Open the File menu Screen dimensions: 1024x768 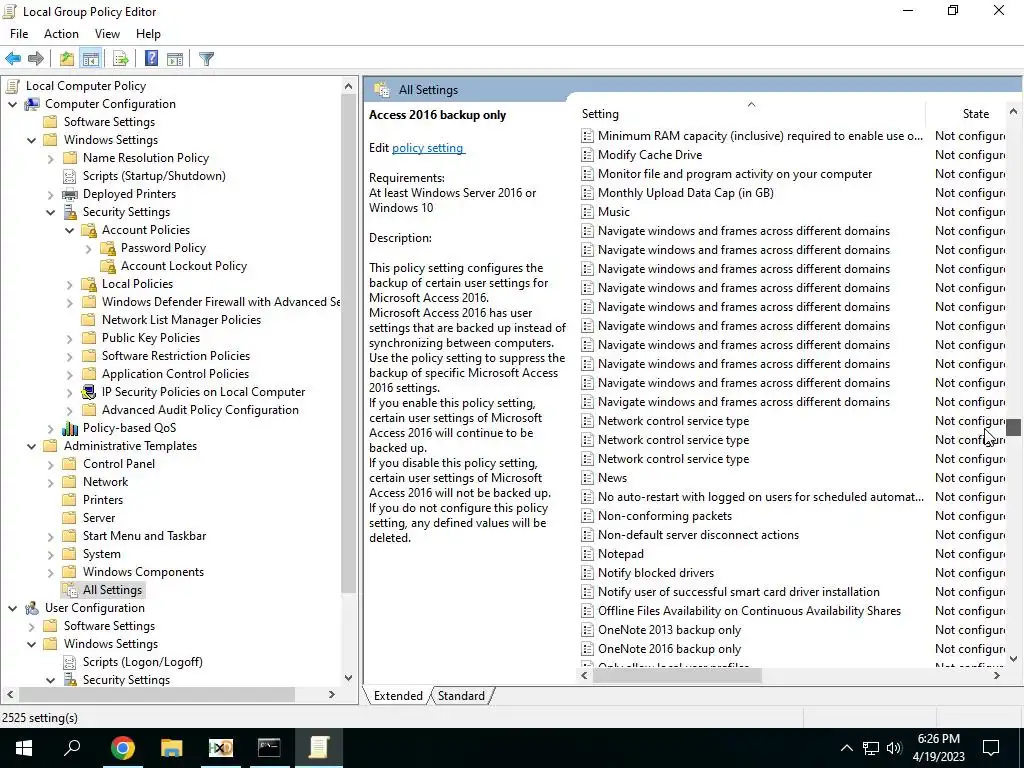19,34
